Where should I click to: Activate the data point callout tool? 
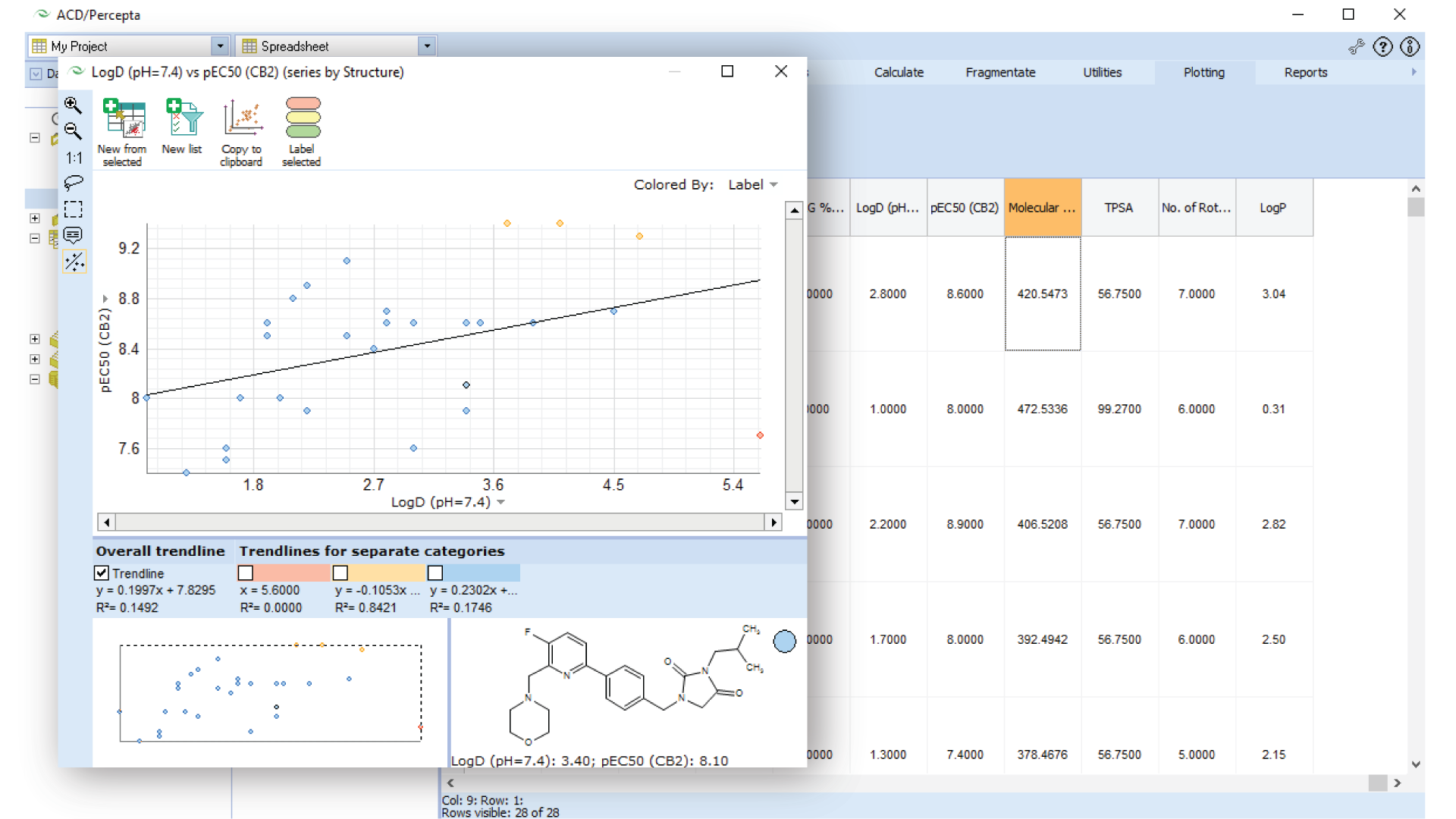(x=73, y=235)
